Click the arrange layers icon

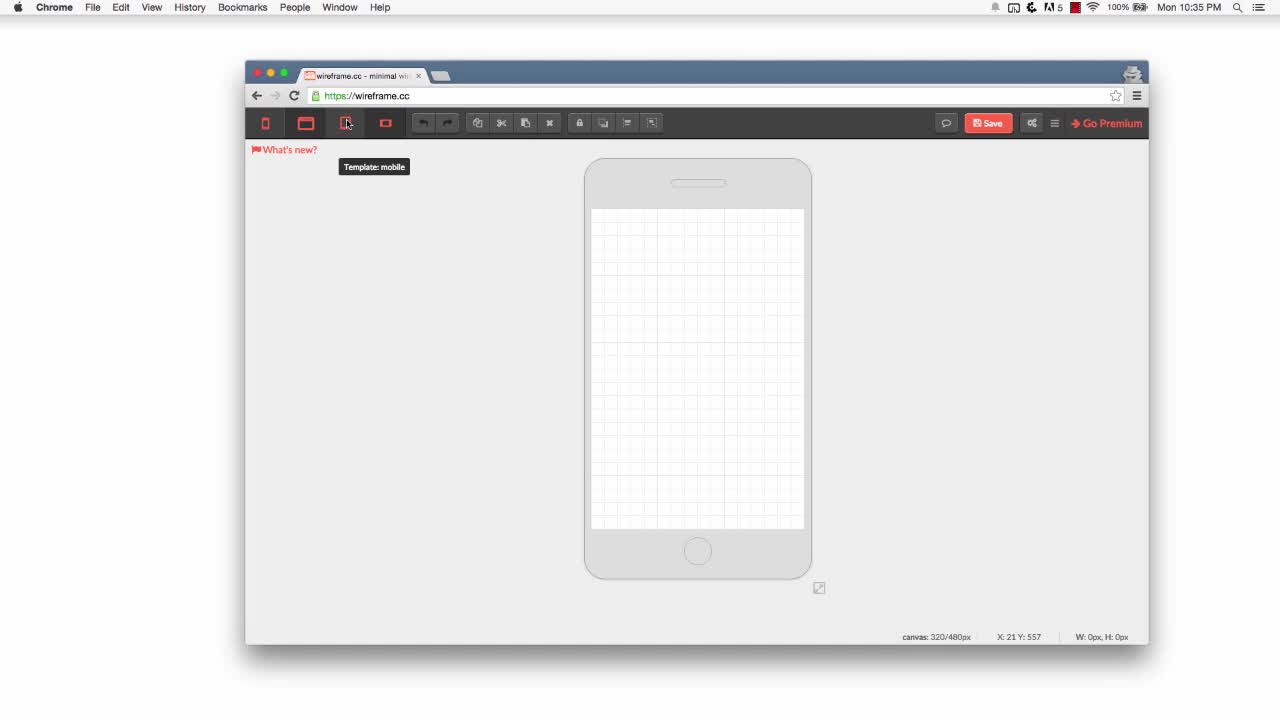pyautogui.click(x=603, y=123)
